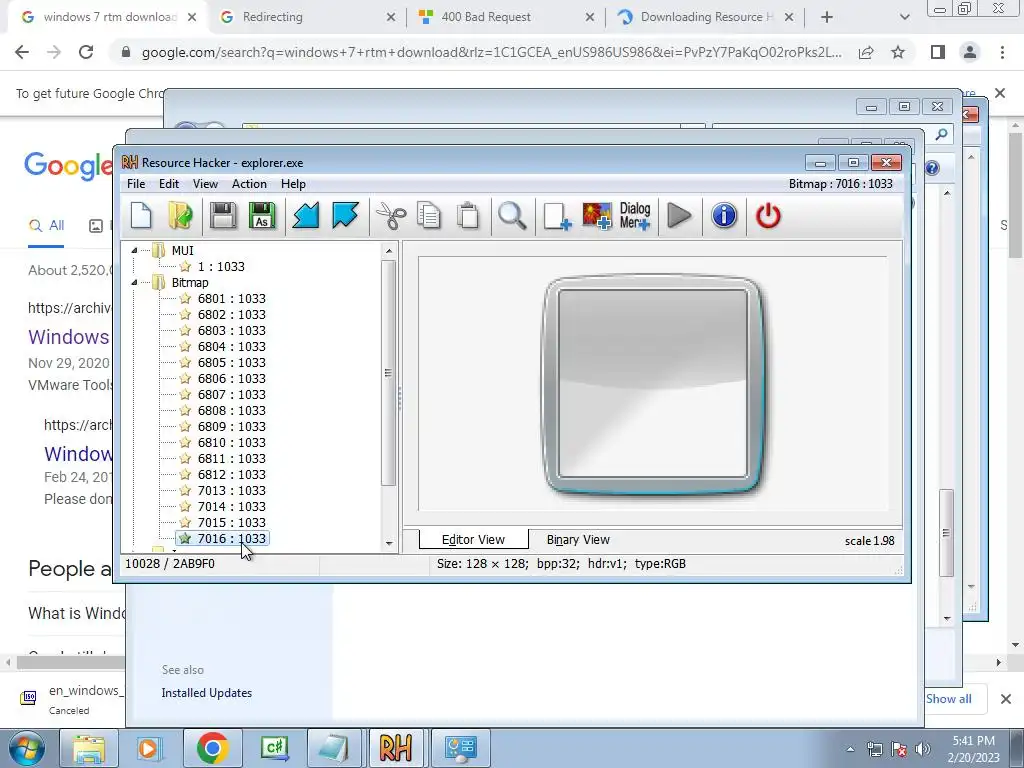1024x768 pixels.
Task: Open Find with the magnifier icon
Action: pyautogui.click(x=512, y=216)
